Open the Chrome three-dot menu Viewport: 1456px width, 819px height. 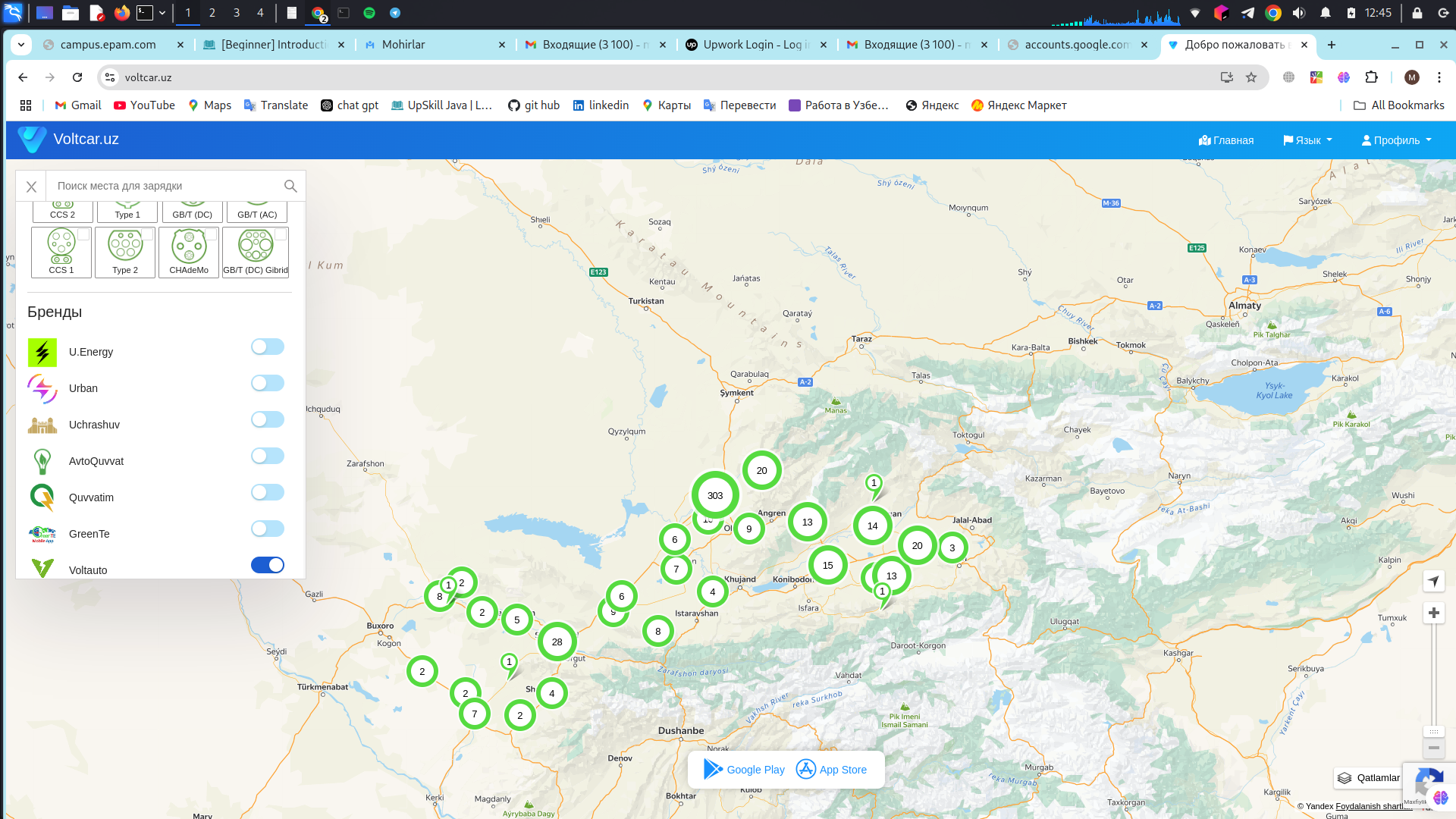click(1439, 77)
